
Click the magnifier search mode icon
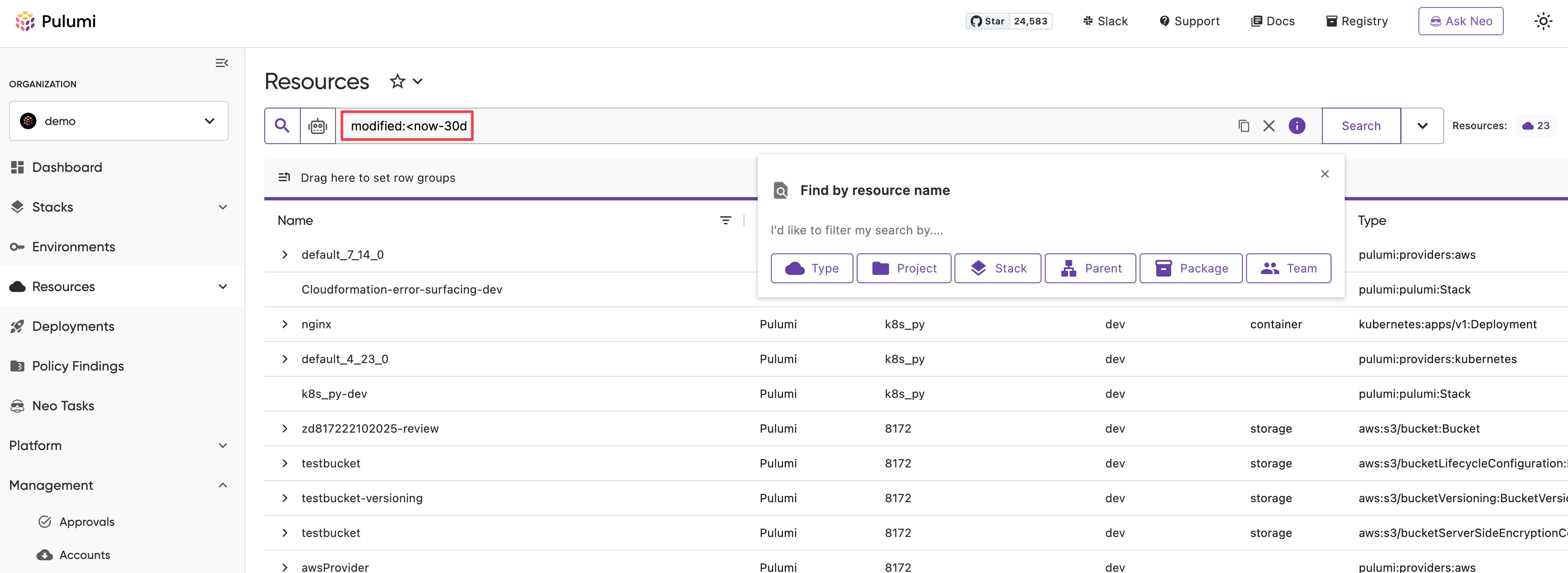[282, 126]
